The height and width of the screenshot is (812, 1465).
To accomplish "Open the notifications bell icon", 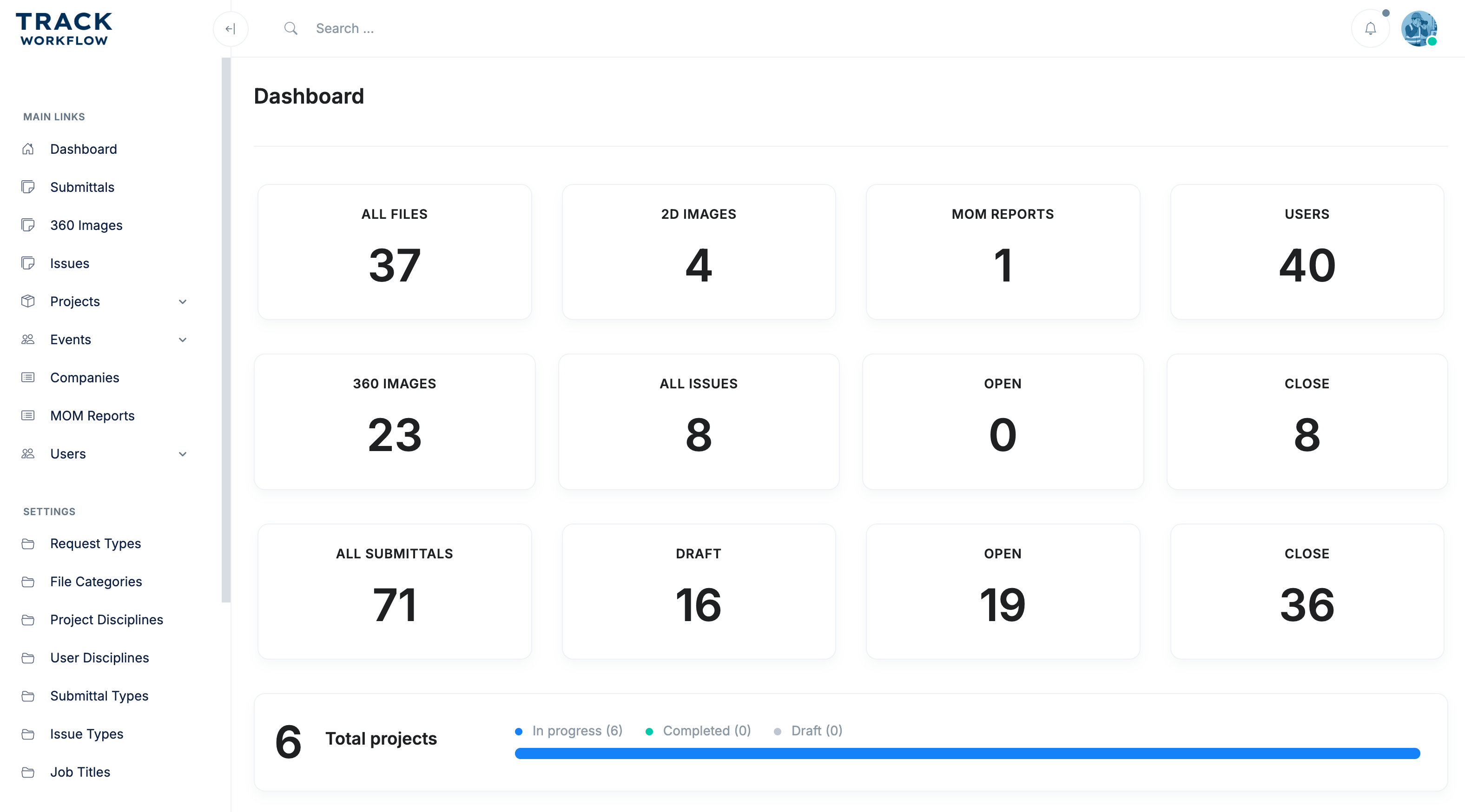I will click(1370, 28).
